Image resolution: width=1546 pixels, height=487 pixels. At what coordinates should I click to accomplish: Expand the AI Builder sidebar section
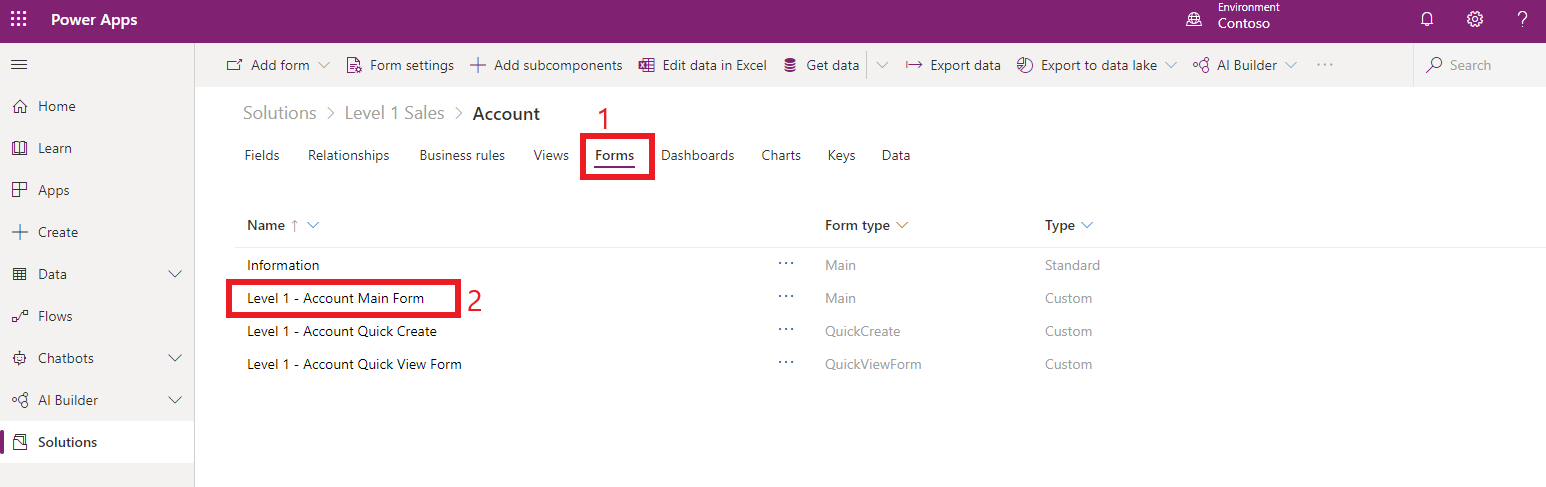point(175,400)
